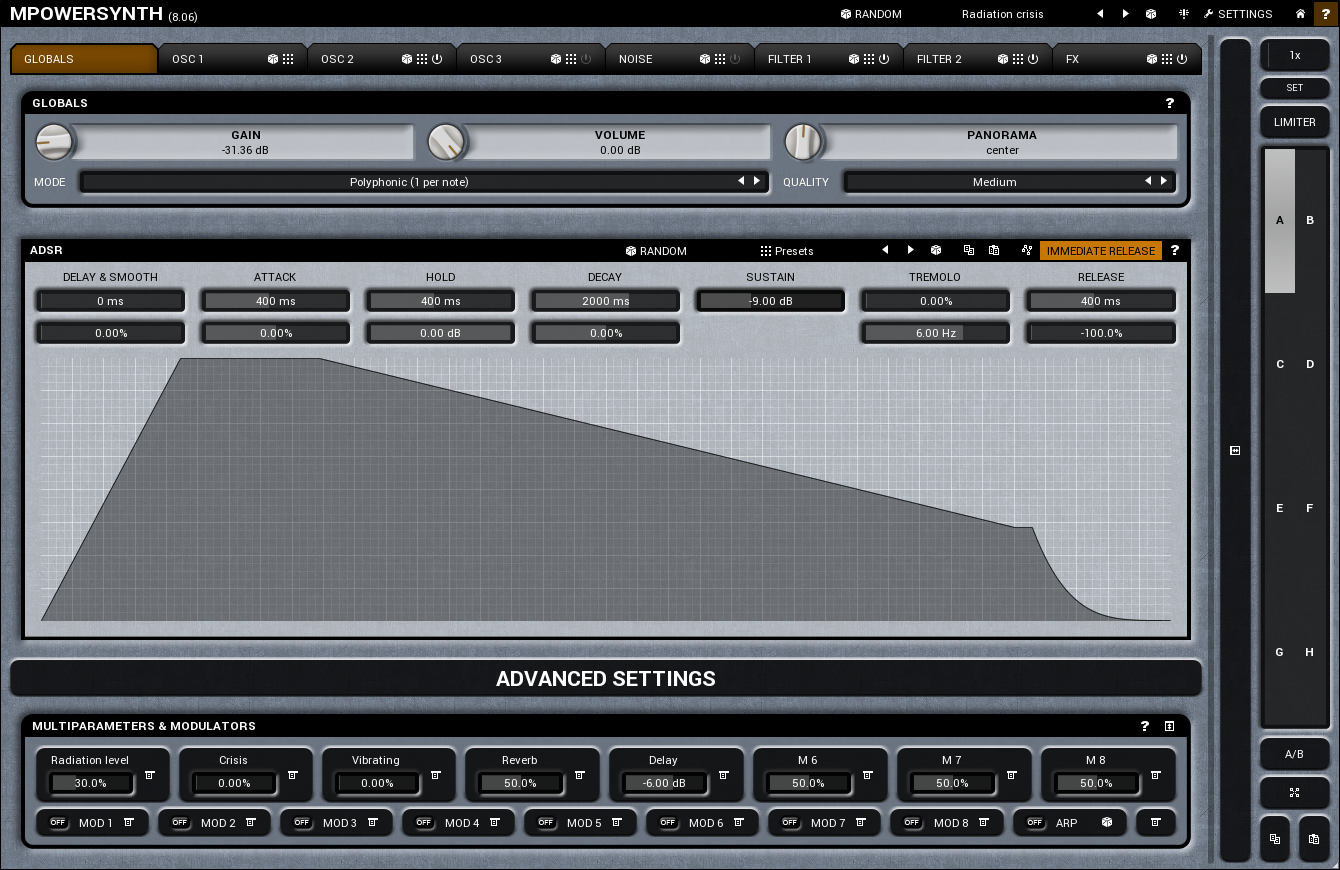The height and width of the screenshot is (870, 1340).
Task: Open FILTER 1 presets grid icon
Action: (x=869, y=59)
